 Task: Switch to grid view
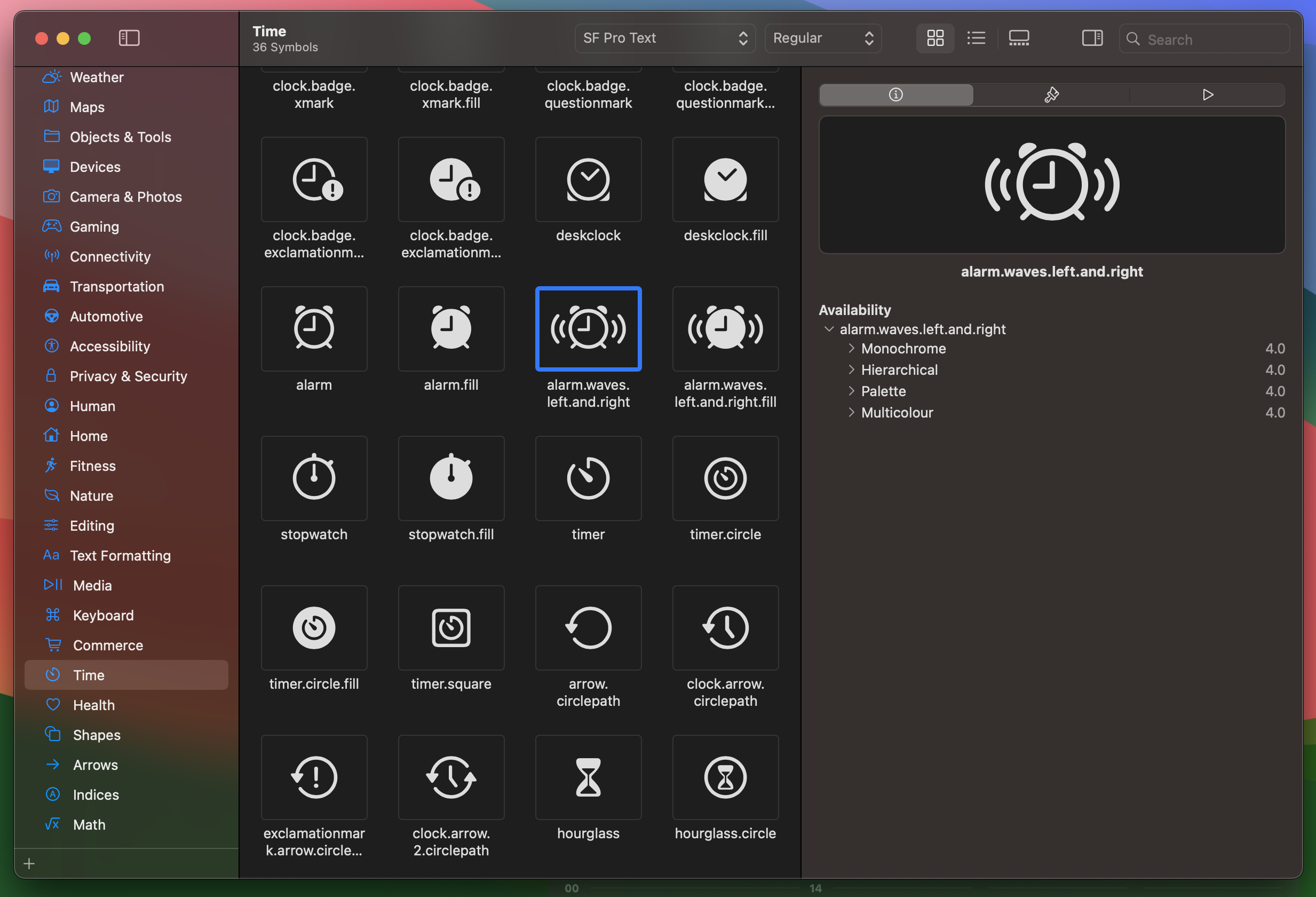(x=935, y=38)
